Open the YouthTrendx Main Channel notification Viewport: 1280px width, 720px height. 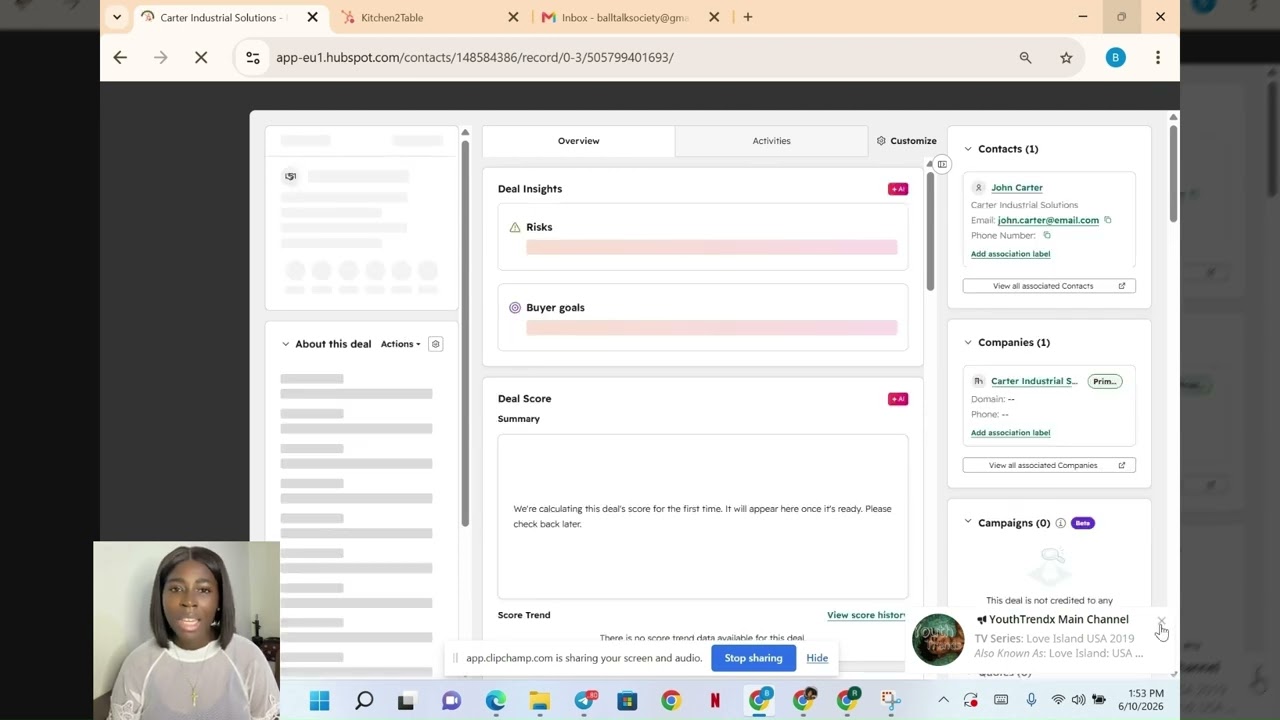point(1040,638)
